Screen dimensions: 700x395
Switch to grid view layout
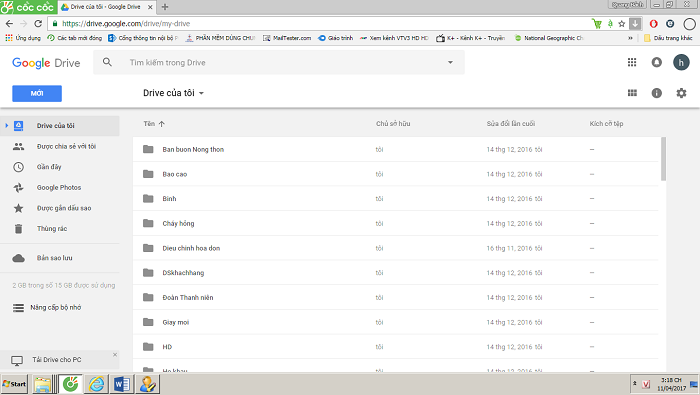(632, 93)
